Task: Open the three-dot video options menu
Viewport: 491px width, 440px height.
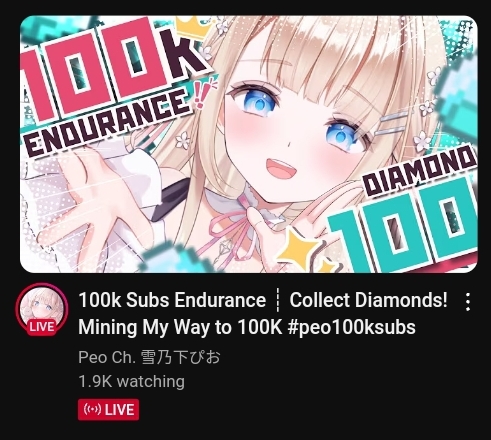Action: point(468,302)
